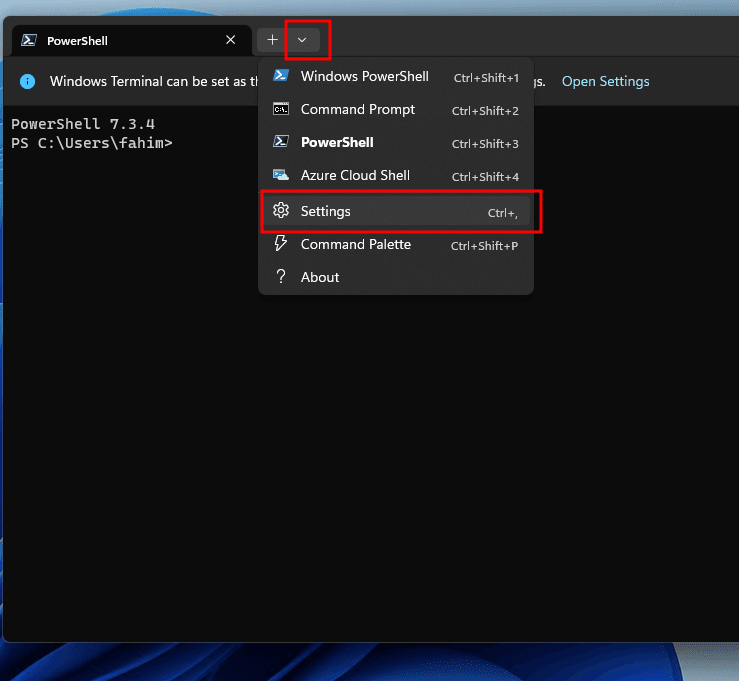The image size is (739, 681).
Task: Click the Settings gear icon
Action: [x=281, y=210]
